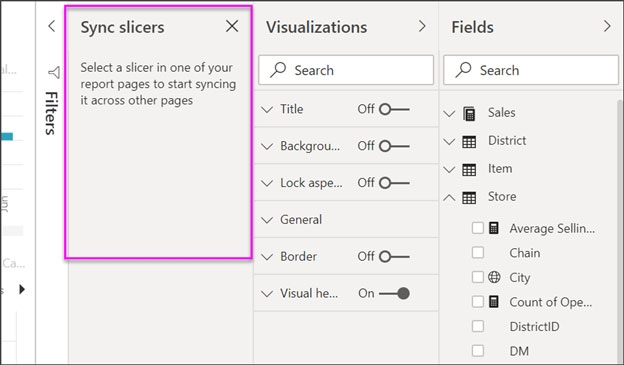624x365 pixels.
Task: Click the small black play arrow at left edge
Action: pyautogui.click(x=22, y=289)
